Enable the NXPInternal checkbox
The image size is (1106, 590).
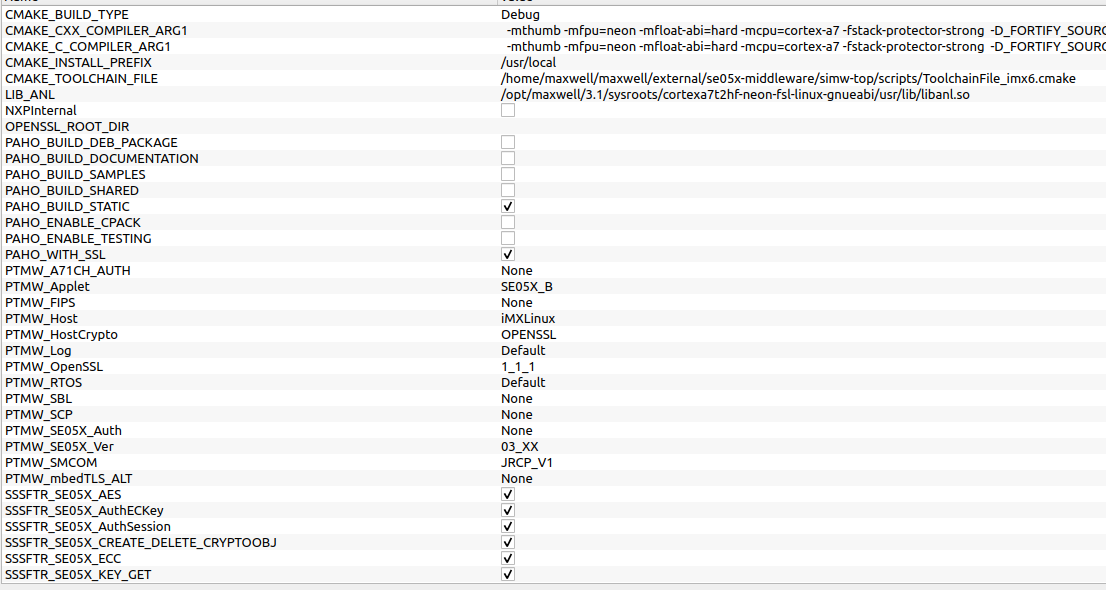pos(507,109)
